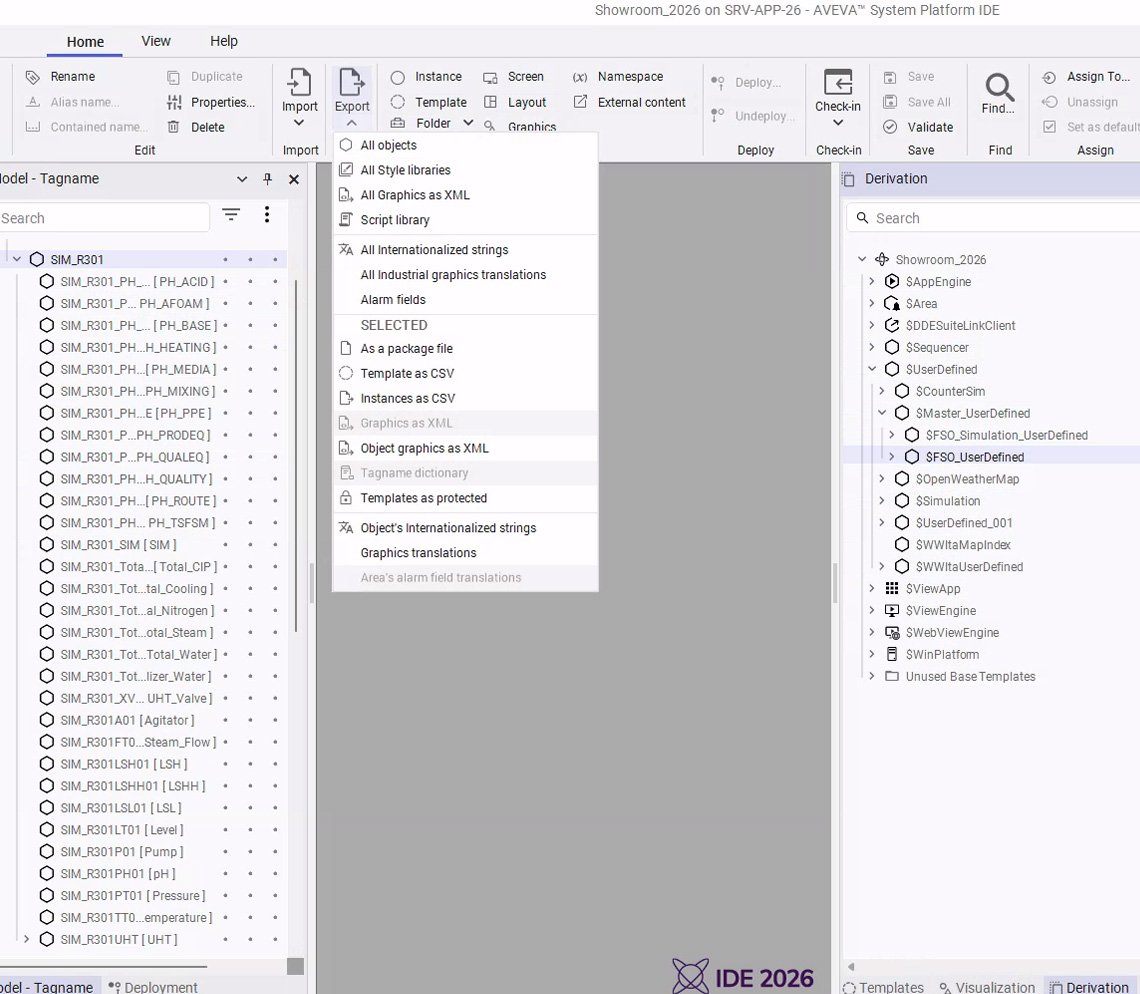1140x994 pixels.
Task: Collapse the Showroom_2026 root node
Action: [x=862, y=259]
